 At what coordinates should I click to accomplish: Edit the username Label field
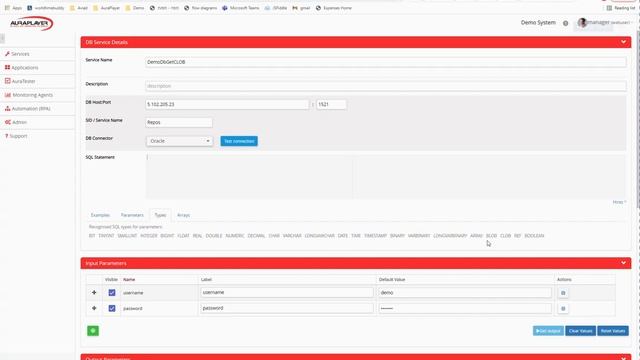click(x=287, y=293)
